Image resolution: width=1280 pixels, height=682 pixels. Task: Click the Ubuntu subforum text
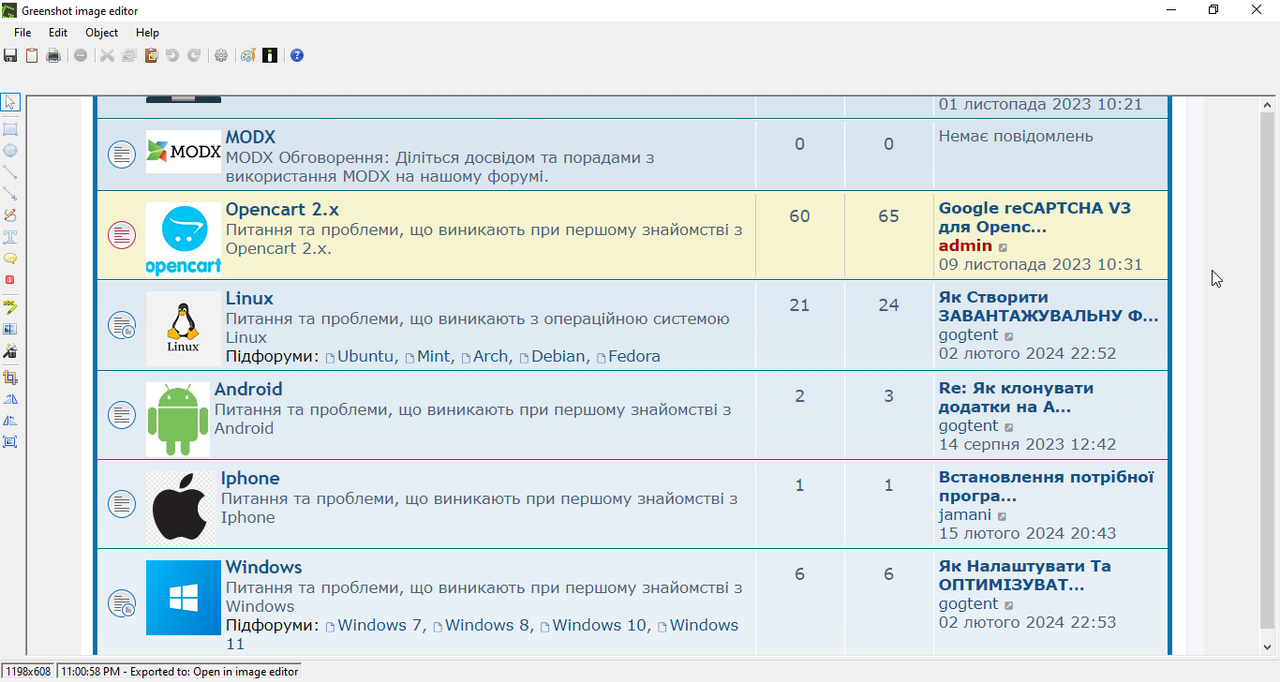point(365,356)
